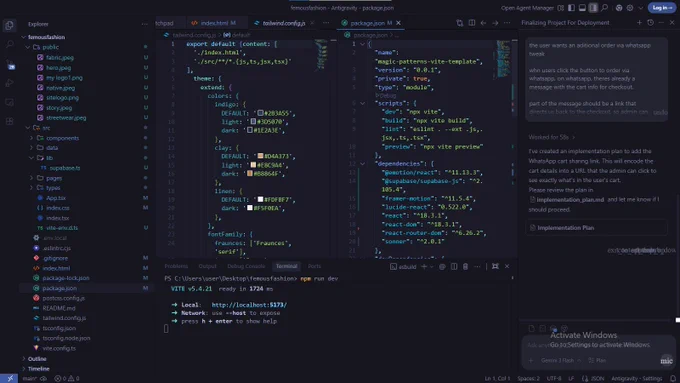Switch to the tailwind.config.js tab
The image size is (680, 383).
click(x=284, y=23)
